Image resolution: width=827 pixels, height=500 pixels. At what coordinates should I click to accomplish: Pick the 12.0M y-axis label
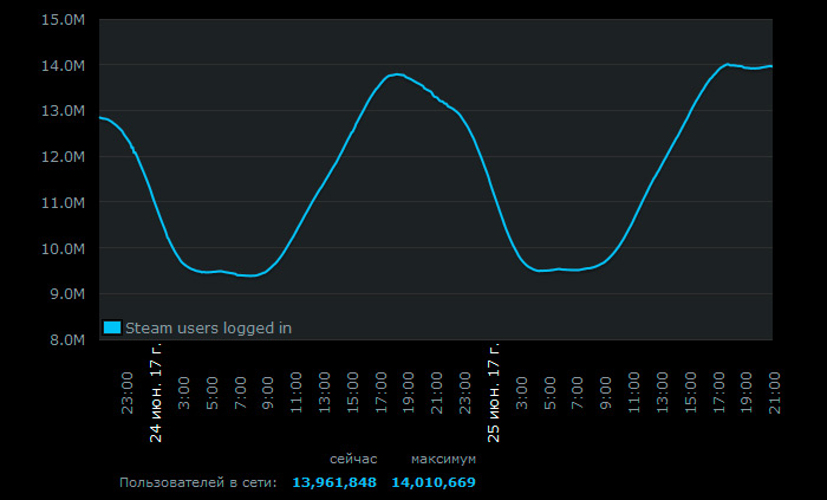64,157
